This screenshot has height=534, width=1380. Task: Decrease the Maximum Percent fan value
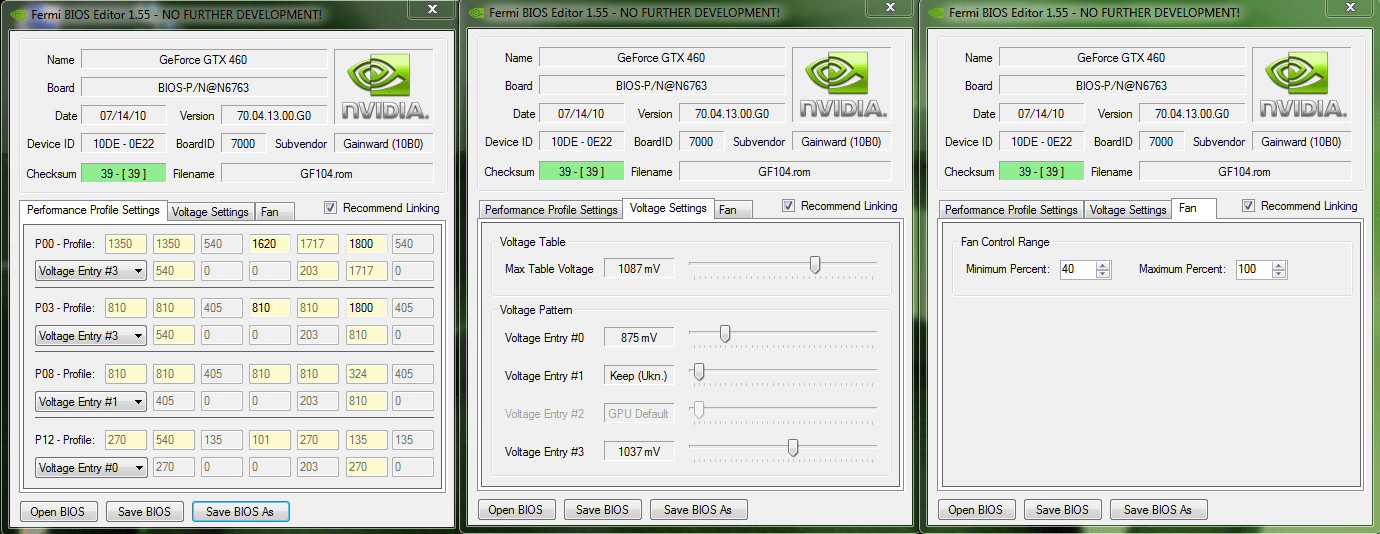1279,273
